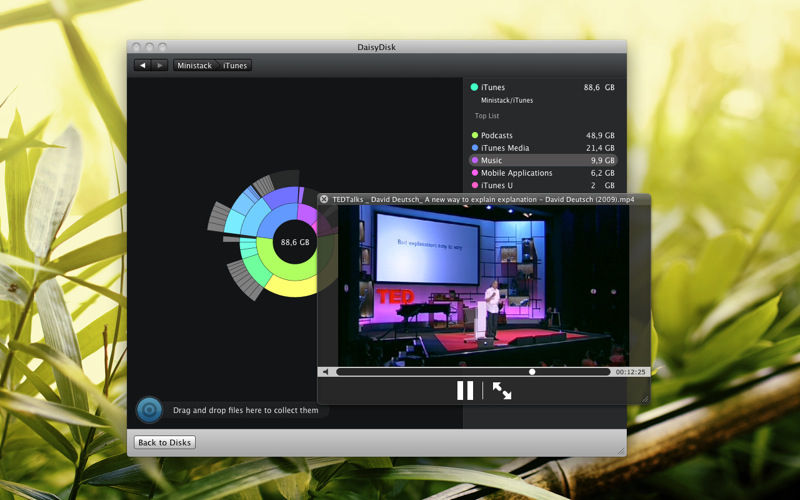
Task: Click the Top List heading
Action: tap(487, 116)
